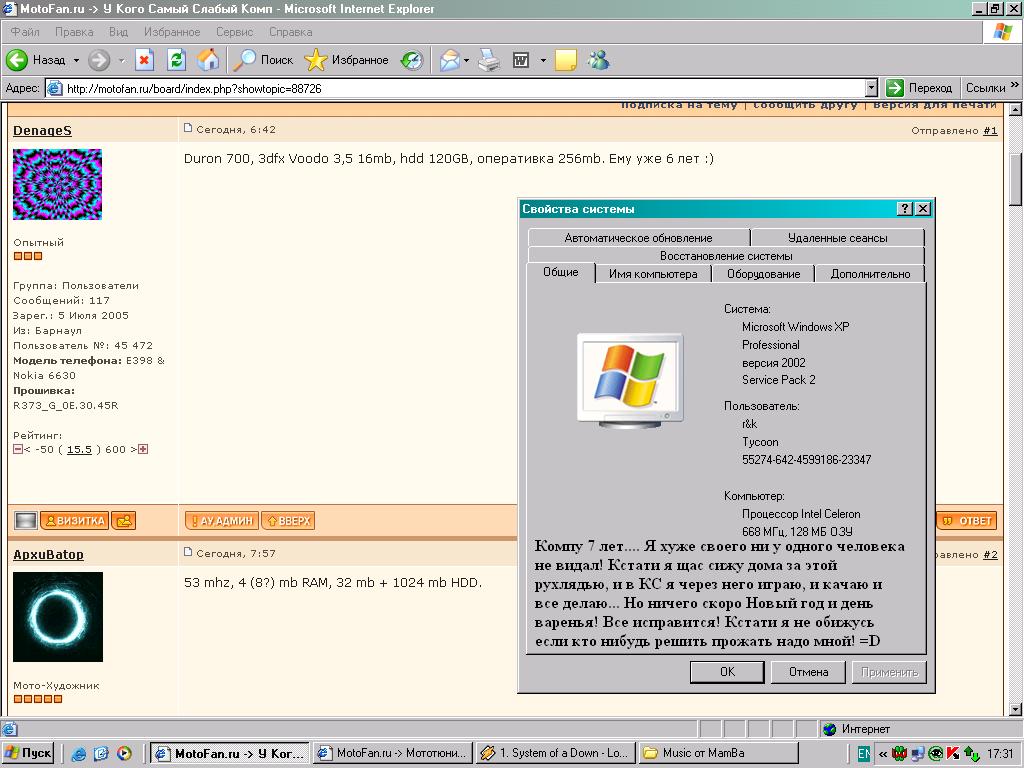Click the ОТВЕТ reply button
1024x768 pixels.
(x=967, y=520)
